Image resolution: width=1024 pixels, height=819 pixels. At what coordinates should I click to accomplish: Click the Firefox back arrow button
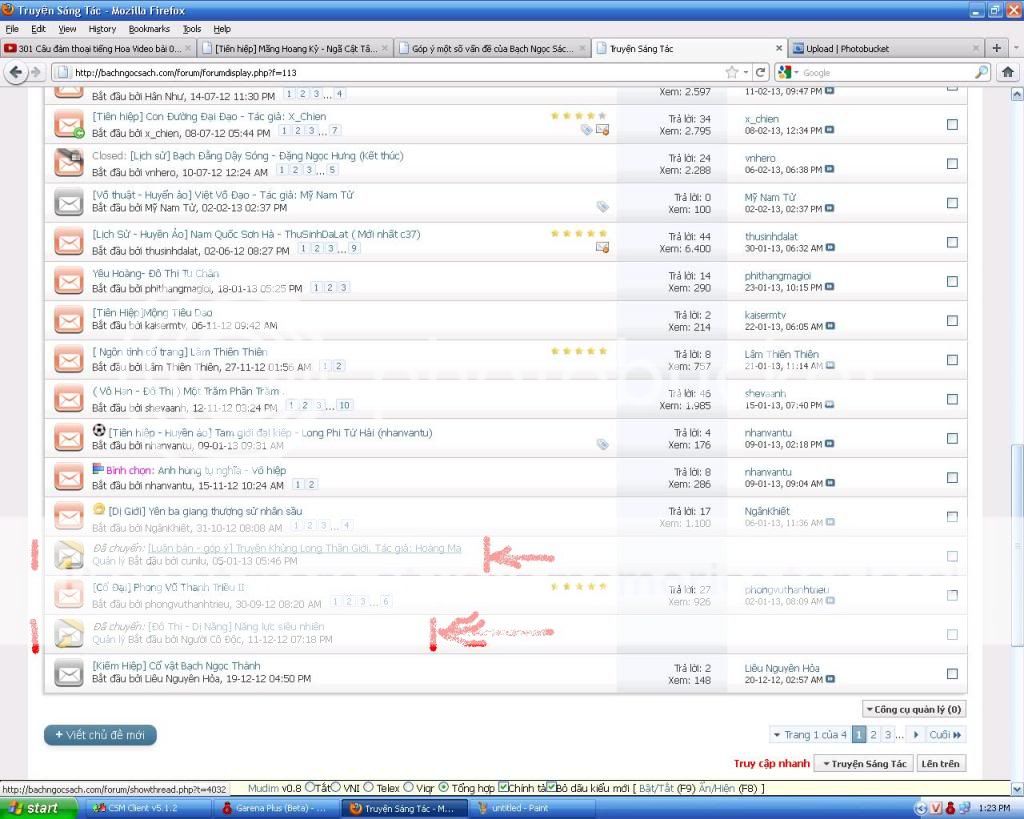16,72
